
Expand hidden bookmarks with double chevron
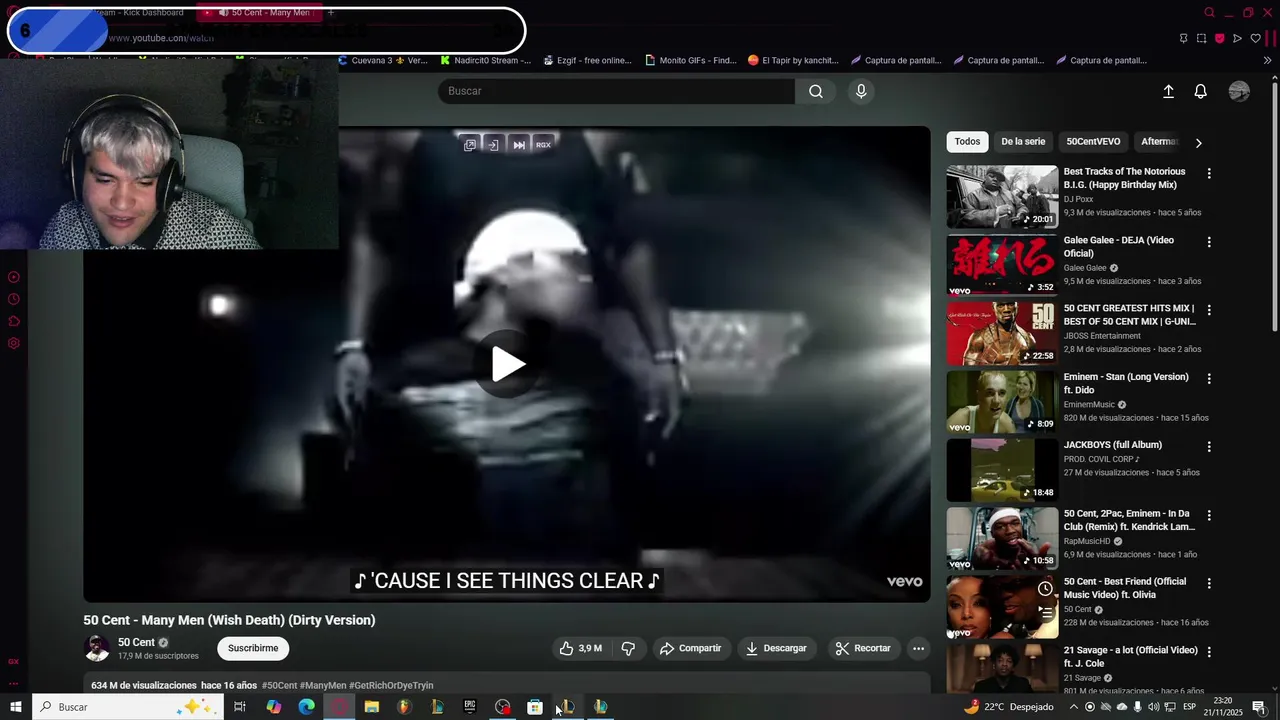(x=1267, y=60)
